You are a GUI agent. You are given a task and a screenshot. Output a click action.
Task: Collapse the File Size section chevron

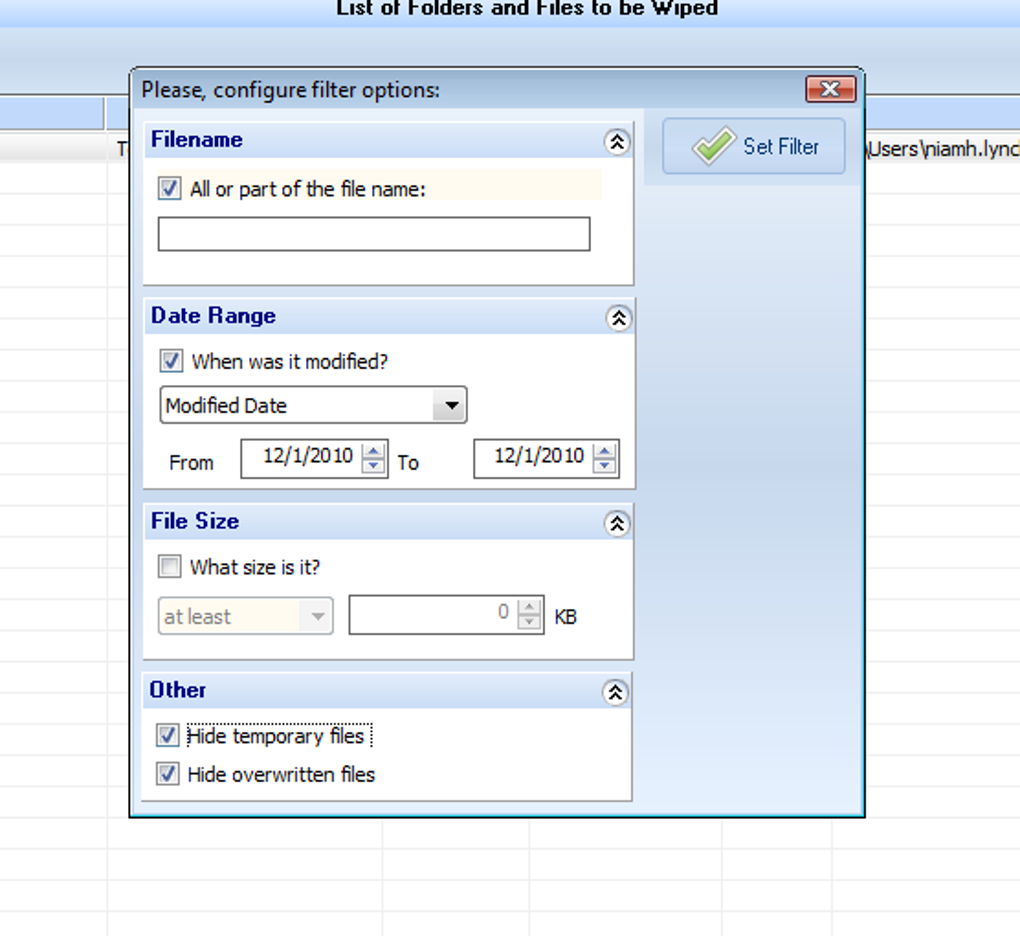(x=617, y=522)
